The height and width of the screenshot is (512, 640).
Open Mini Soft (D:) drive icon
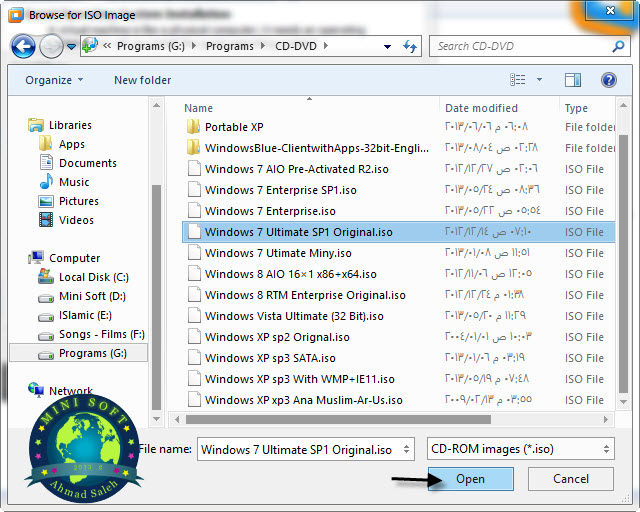pos(46,298)
